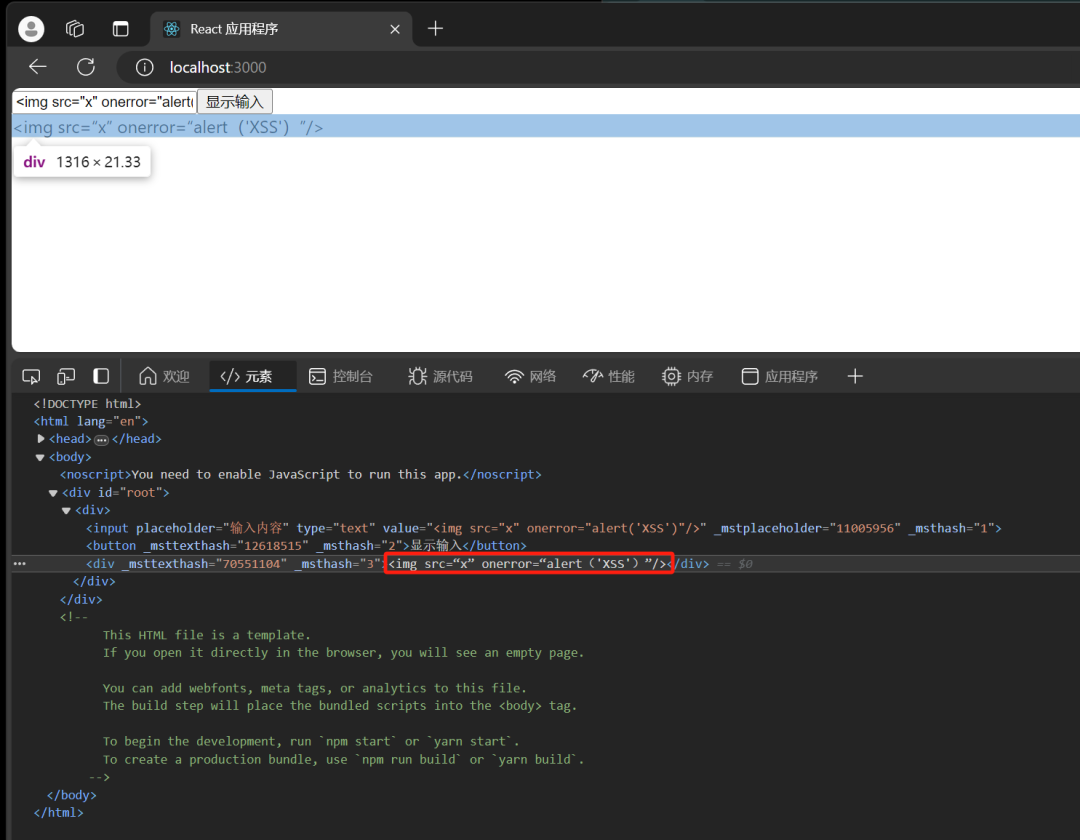Open a new browser tab with plus

pyautogui.click(x=435, y=28)
